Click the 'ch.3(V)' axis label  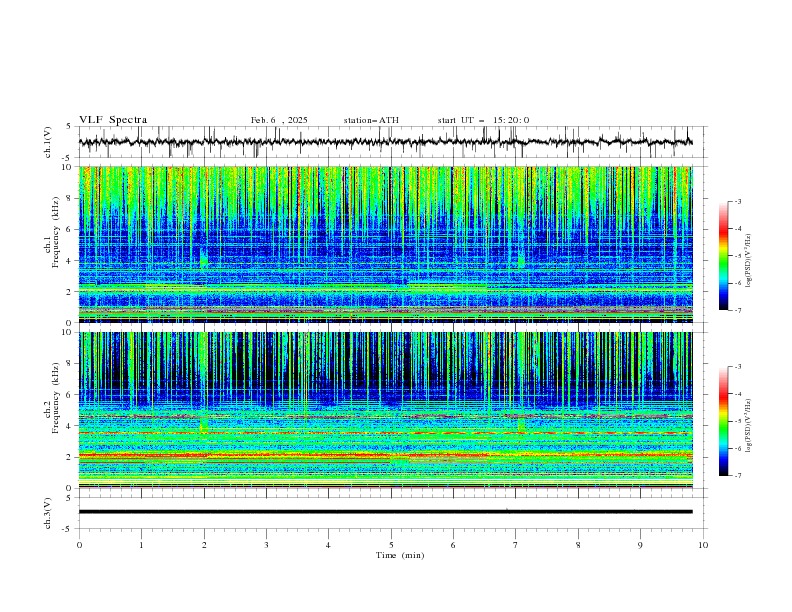(48, 513)
